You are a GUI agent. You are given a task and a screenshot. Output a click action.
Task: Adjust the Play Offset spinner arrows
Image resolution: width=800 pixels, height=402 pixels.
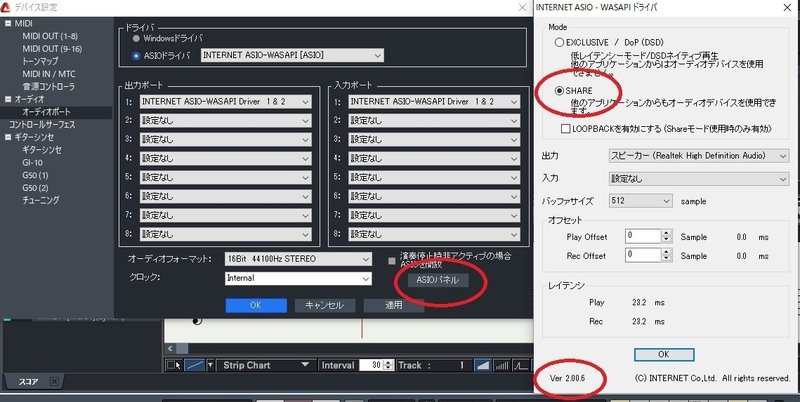click(x=667, y=236)
